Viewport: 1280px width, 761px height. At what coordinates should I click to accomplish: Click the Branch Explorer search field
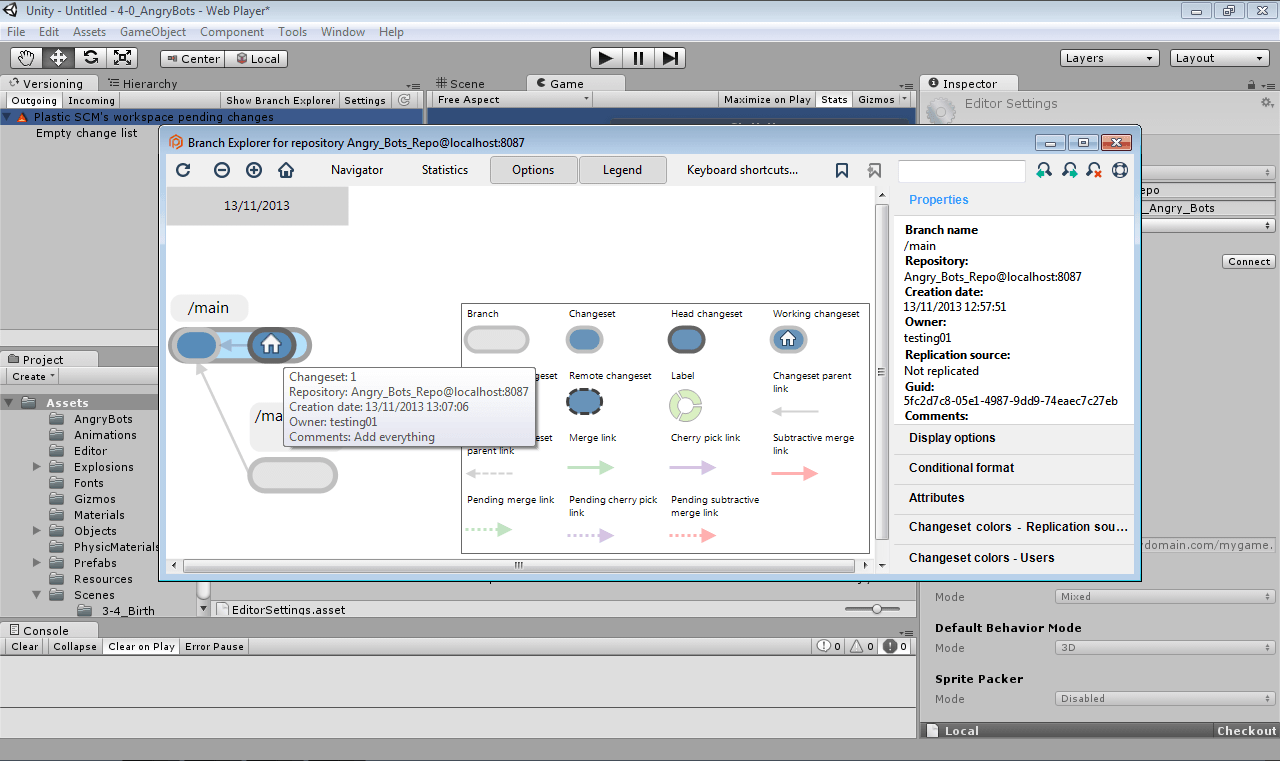(x=960, y=170)
